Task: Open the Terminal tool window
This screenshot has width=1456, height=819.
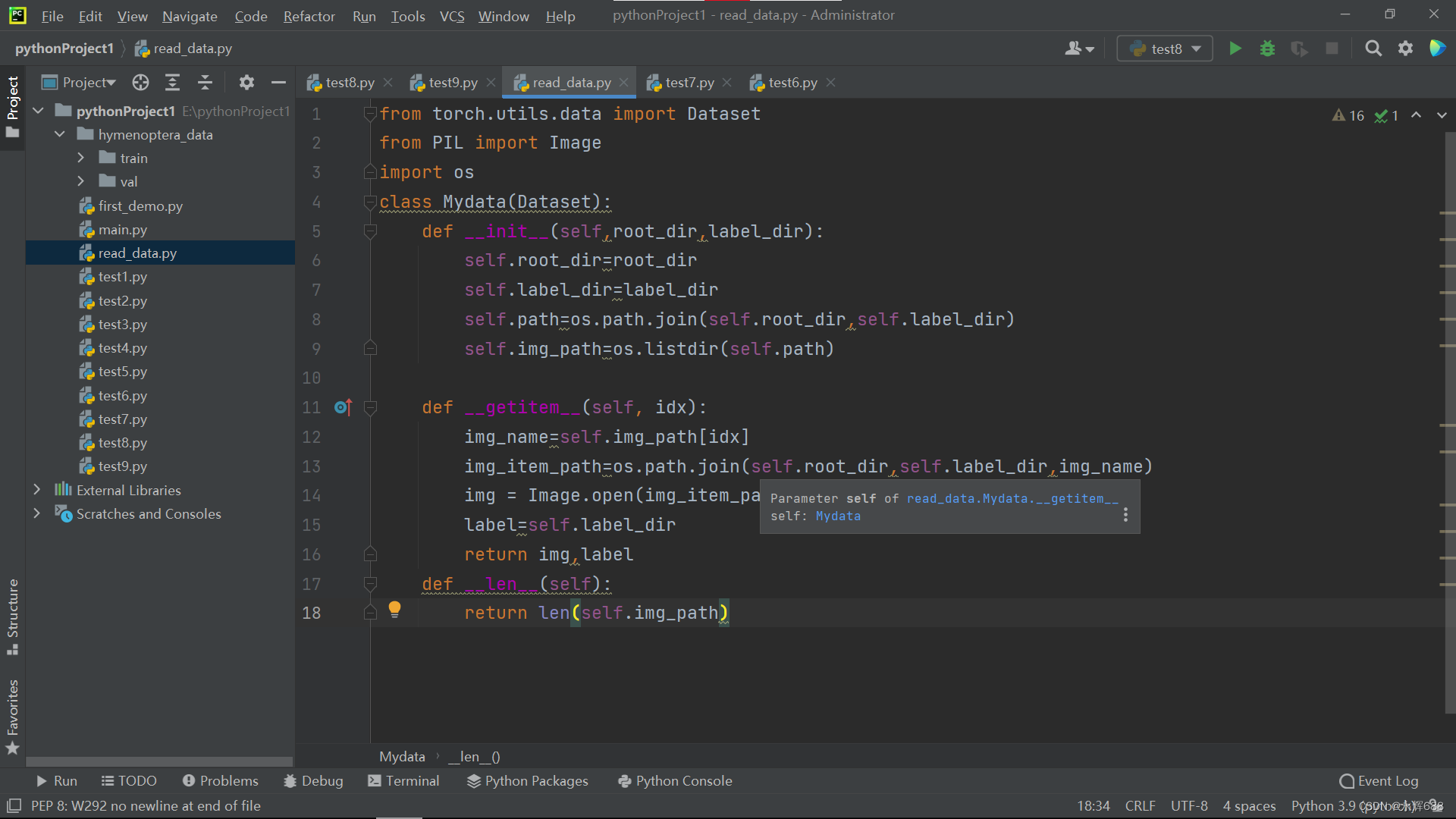Action: (403, 780)
